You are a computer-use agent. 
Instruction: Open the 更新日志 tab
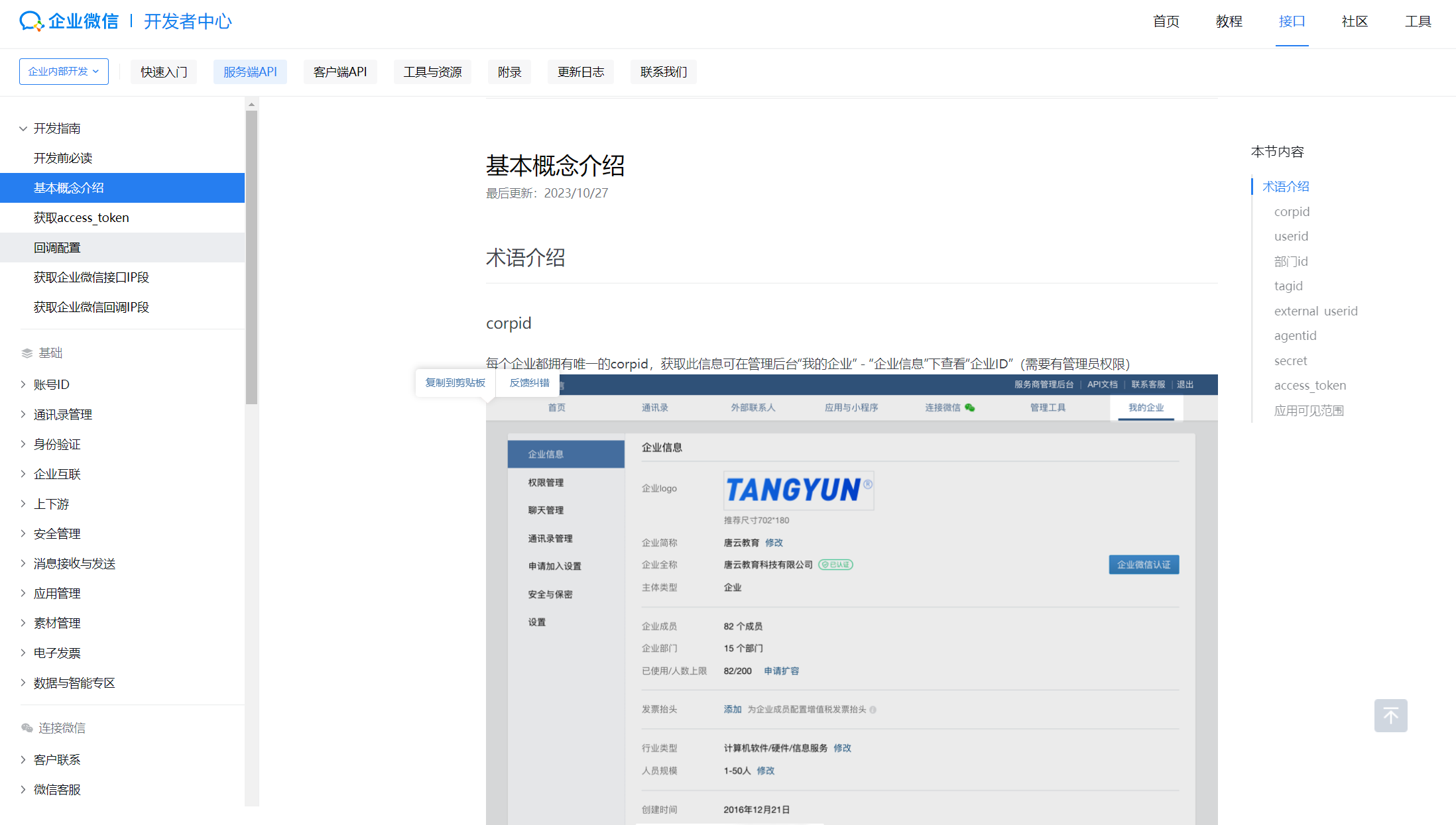click(580, 72)
